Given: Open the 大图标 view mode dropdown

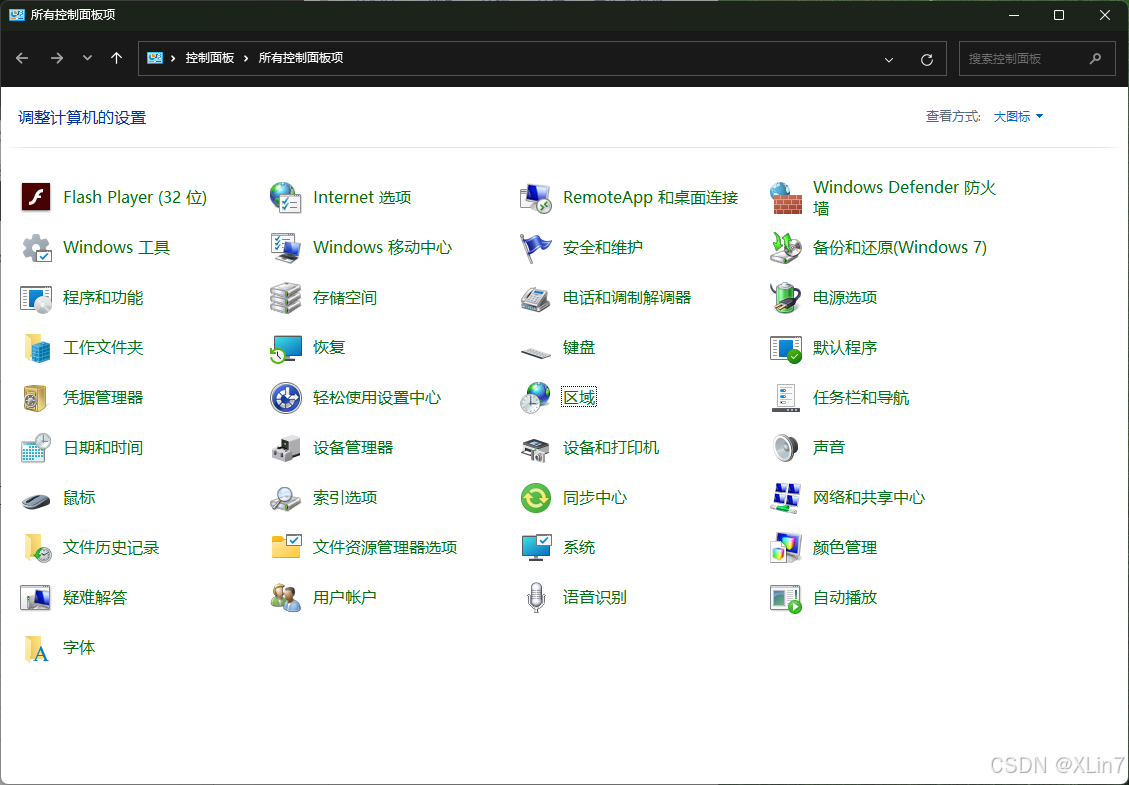Looking at the screenshot, I should pos(1018,117).
